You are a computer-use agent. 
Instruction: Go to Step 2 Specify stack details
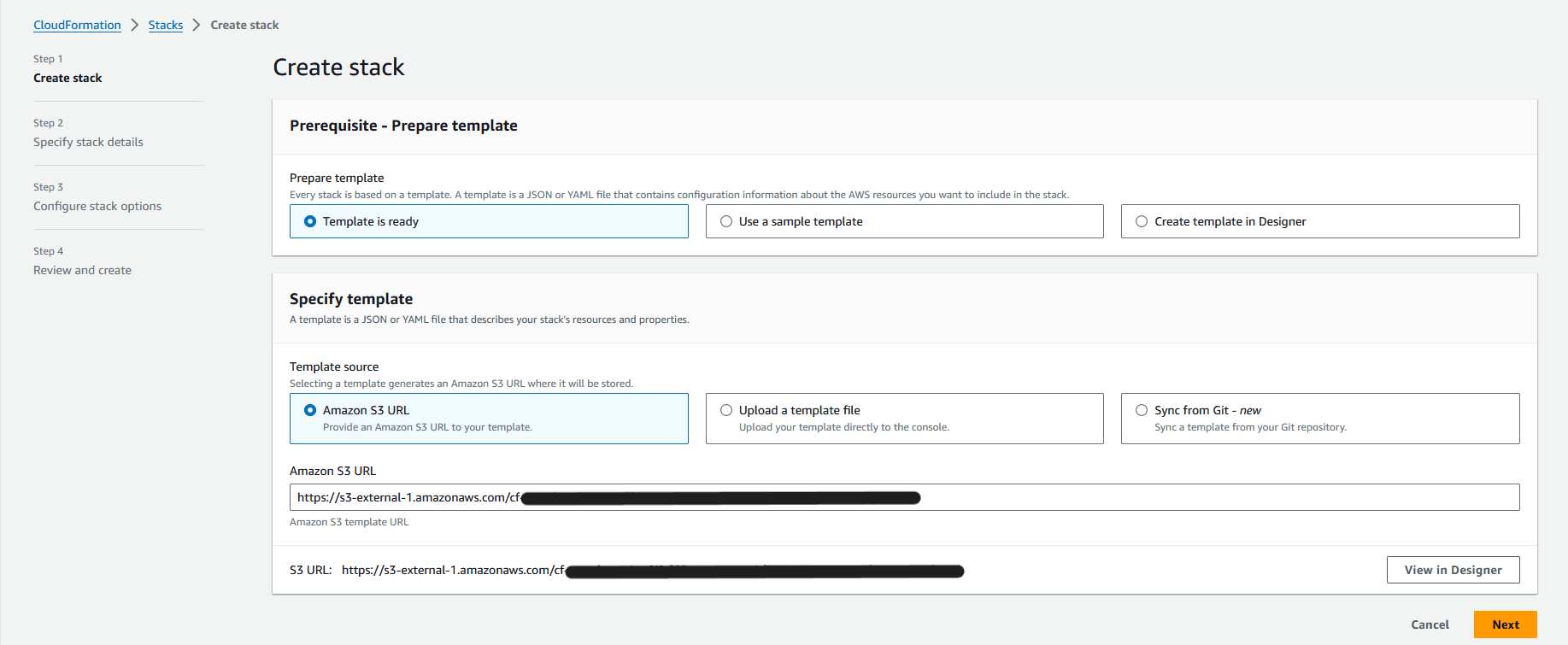[88, 142]
